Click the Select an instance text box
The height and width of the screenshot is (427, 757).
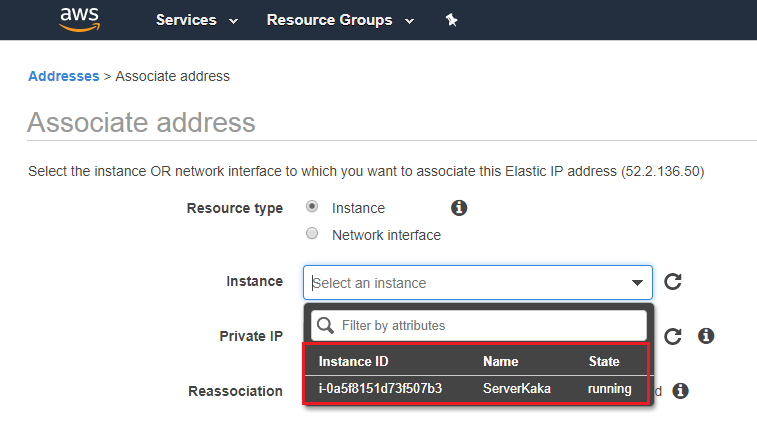[x=465, y=283]
